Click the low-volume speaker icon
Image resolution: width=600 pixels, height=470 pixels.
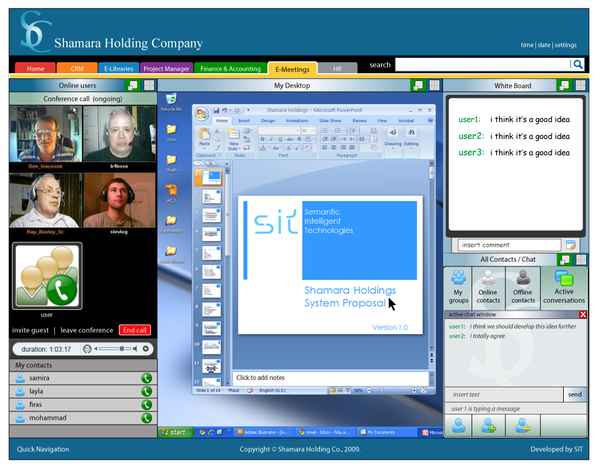click(x=96, y=349)
